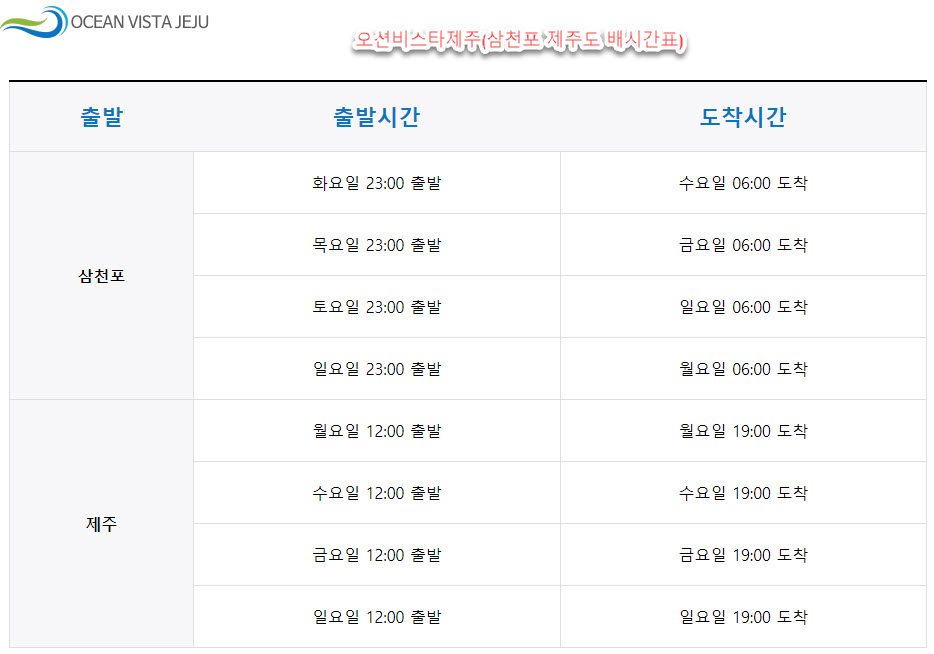Select the cell 수요일 12:00 출발

tap(376, 493)
